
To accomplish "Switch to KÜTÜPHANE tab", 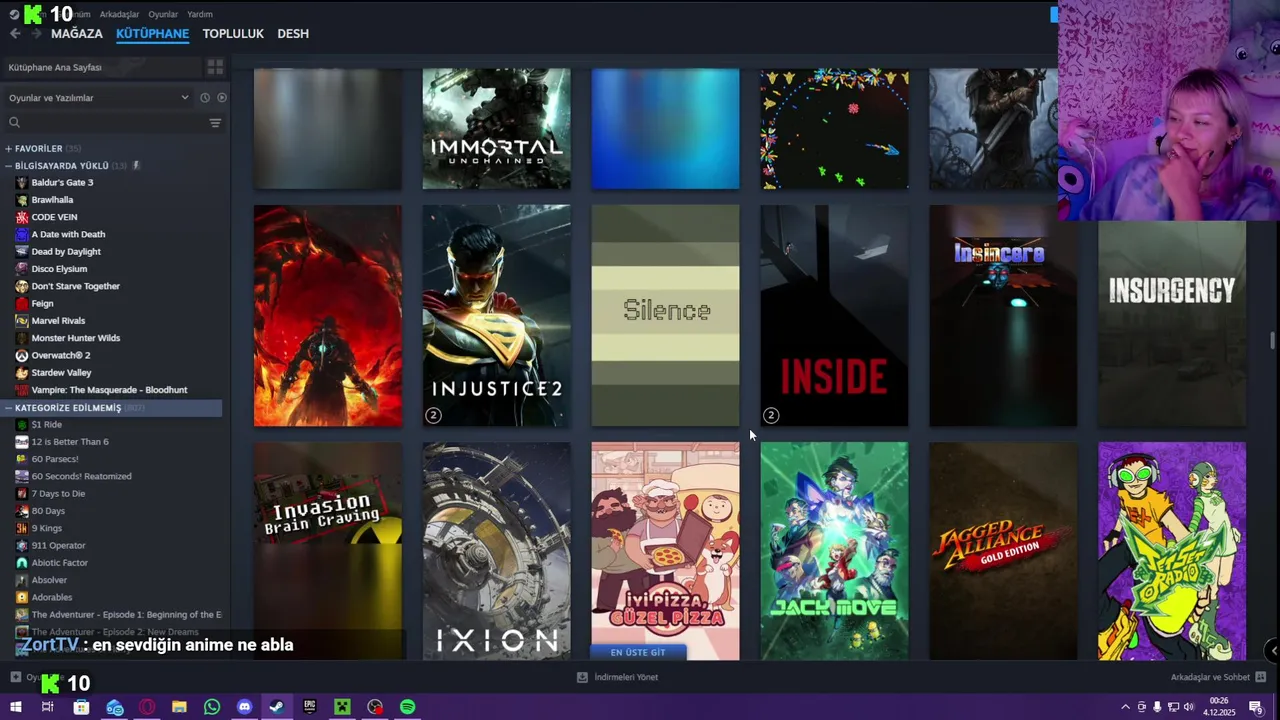I will (152, 34).
